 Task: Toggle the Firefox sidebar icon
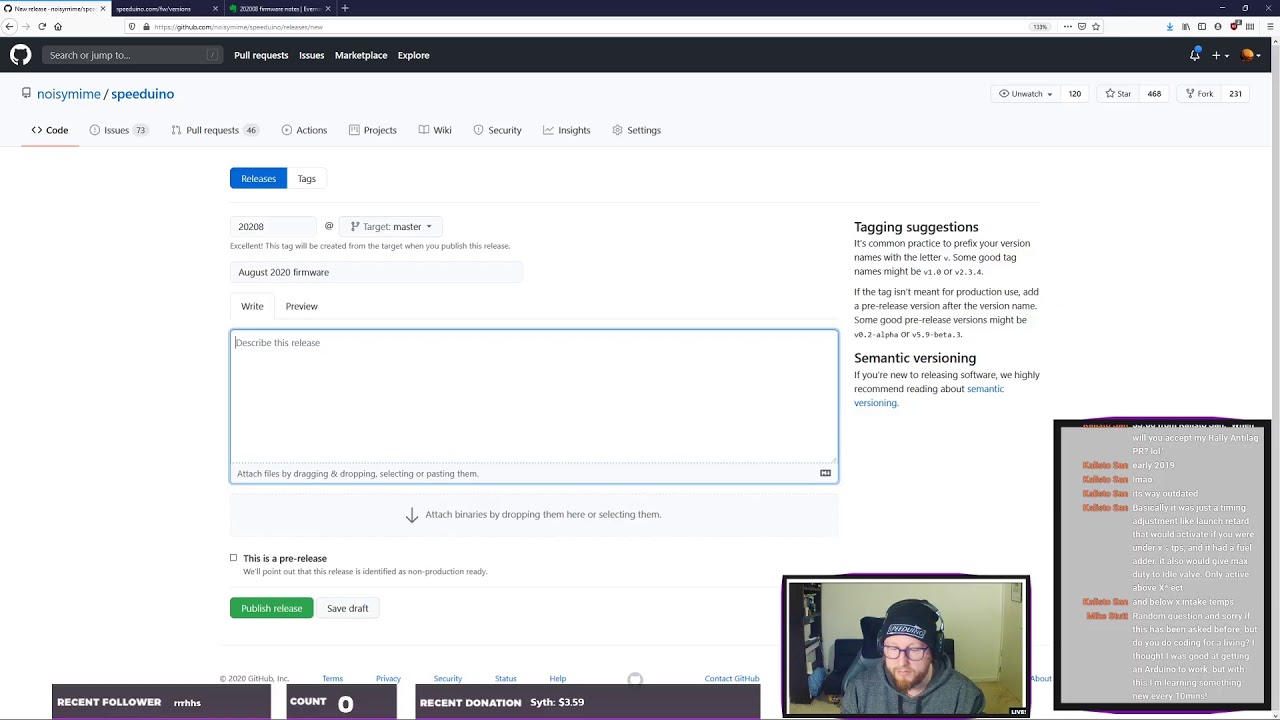[1202, 27]
